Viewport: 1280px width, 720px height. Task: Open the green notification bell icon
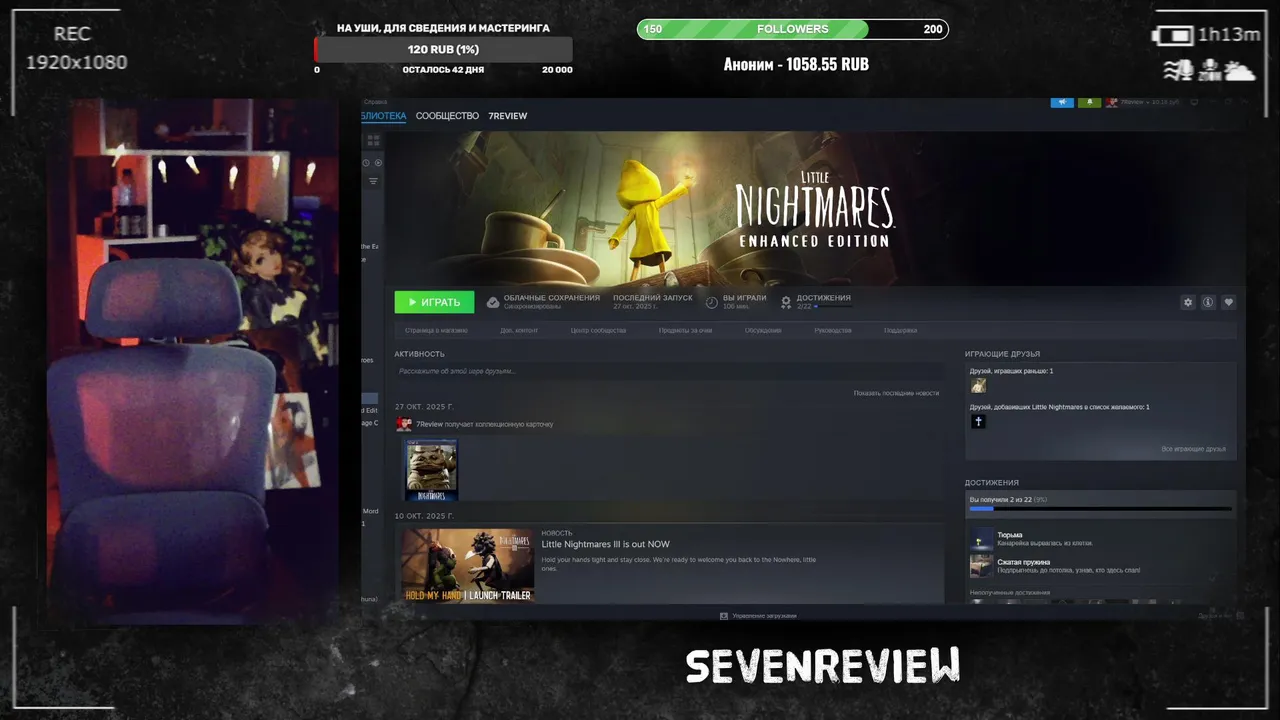[1090, 102]
